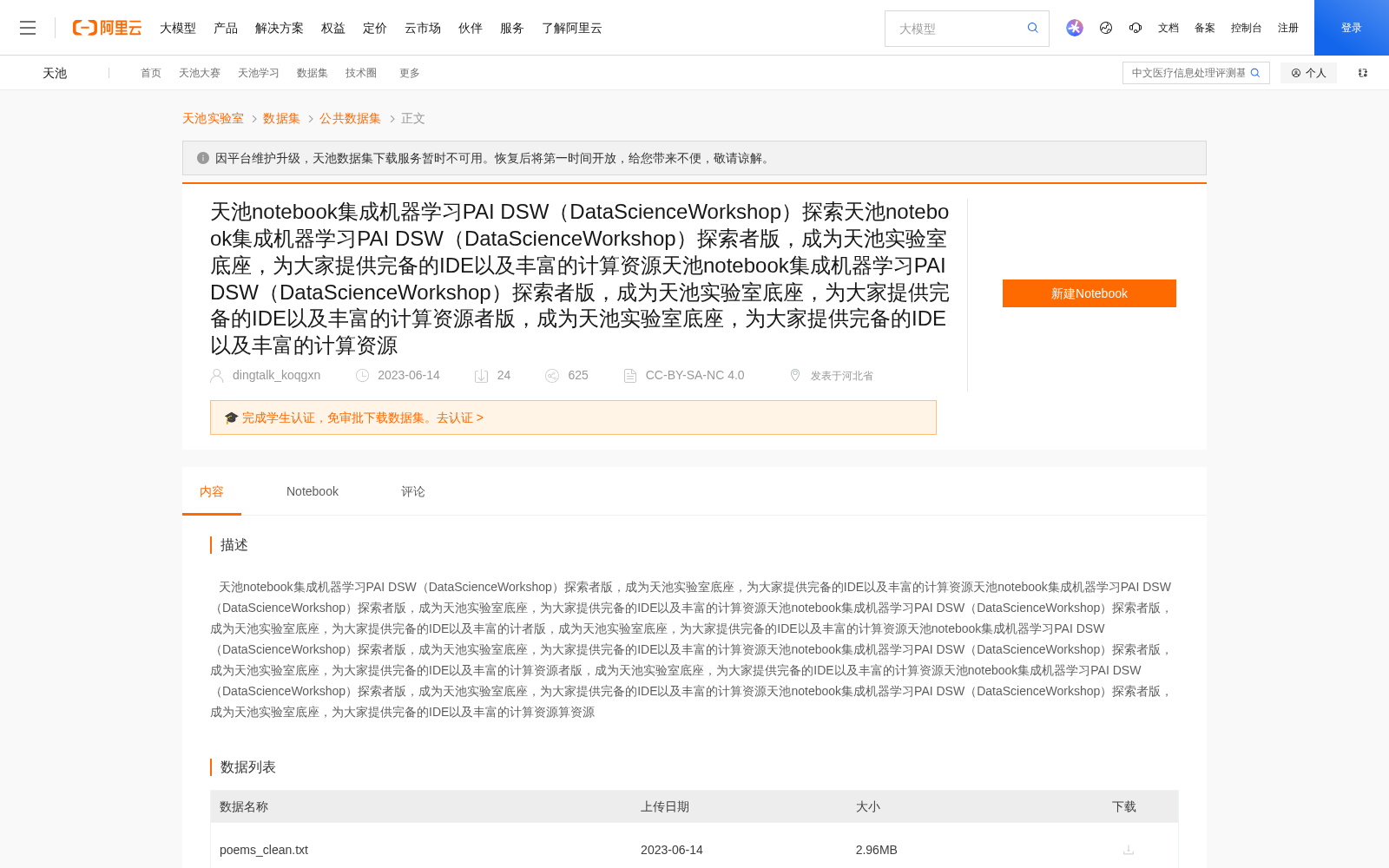The image size is (1389, 868).
Task: Open 控制台 link in header
Action: pos(1247,28)
